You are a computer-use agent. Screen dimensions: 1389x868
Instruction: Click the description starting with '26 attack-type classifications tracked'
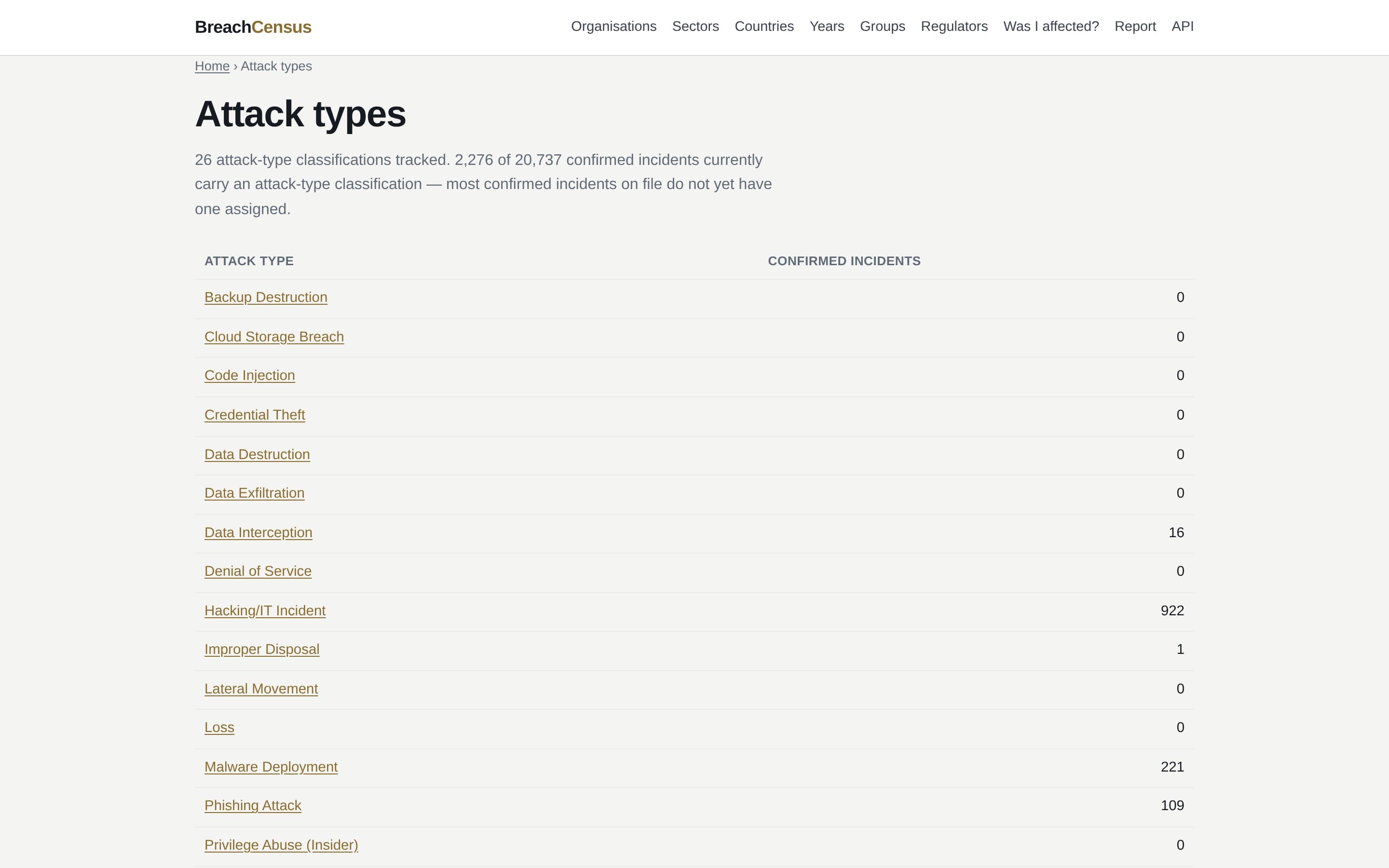[483, 184]
